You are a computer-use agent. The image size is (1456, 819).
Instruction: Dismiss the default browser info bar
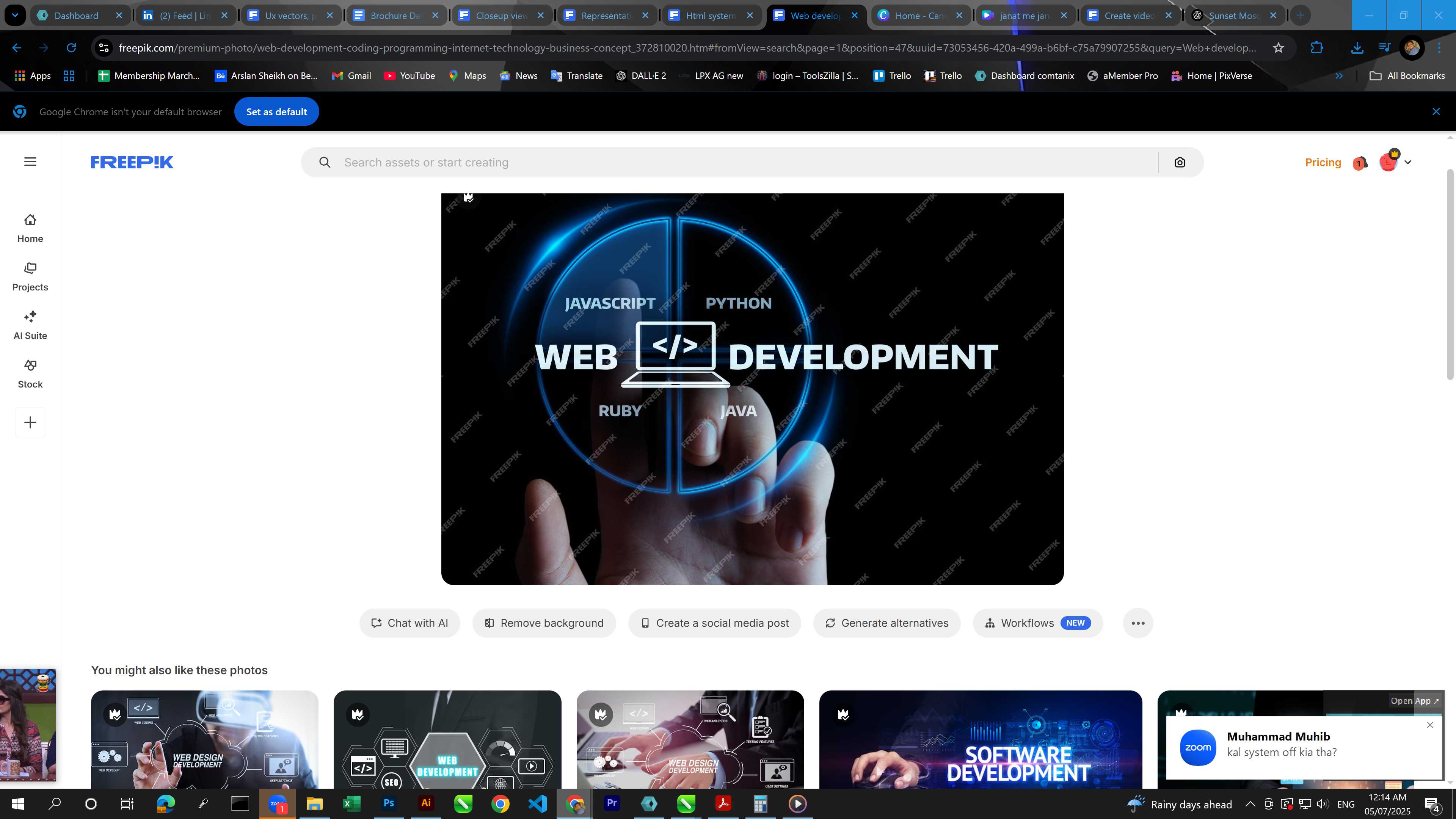[1436, 112]
